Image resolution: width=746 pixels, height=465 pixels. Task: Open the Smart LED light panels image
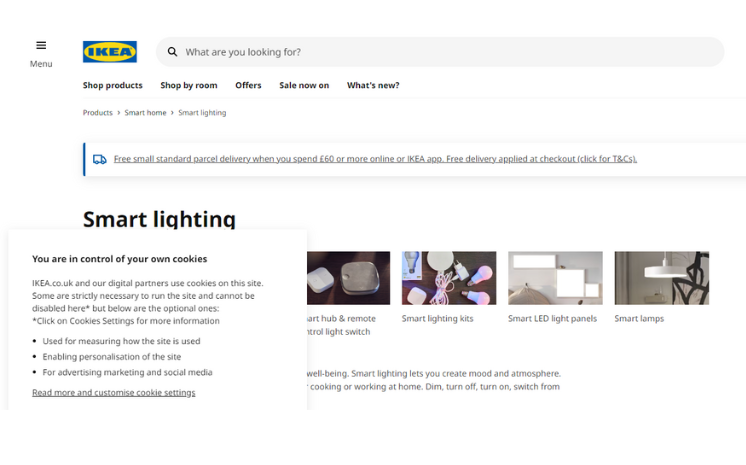(x=555, y=278)
